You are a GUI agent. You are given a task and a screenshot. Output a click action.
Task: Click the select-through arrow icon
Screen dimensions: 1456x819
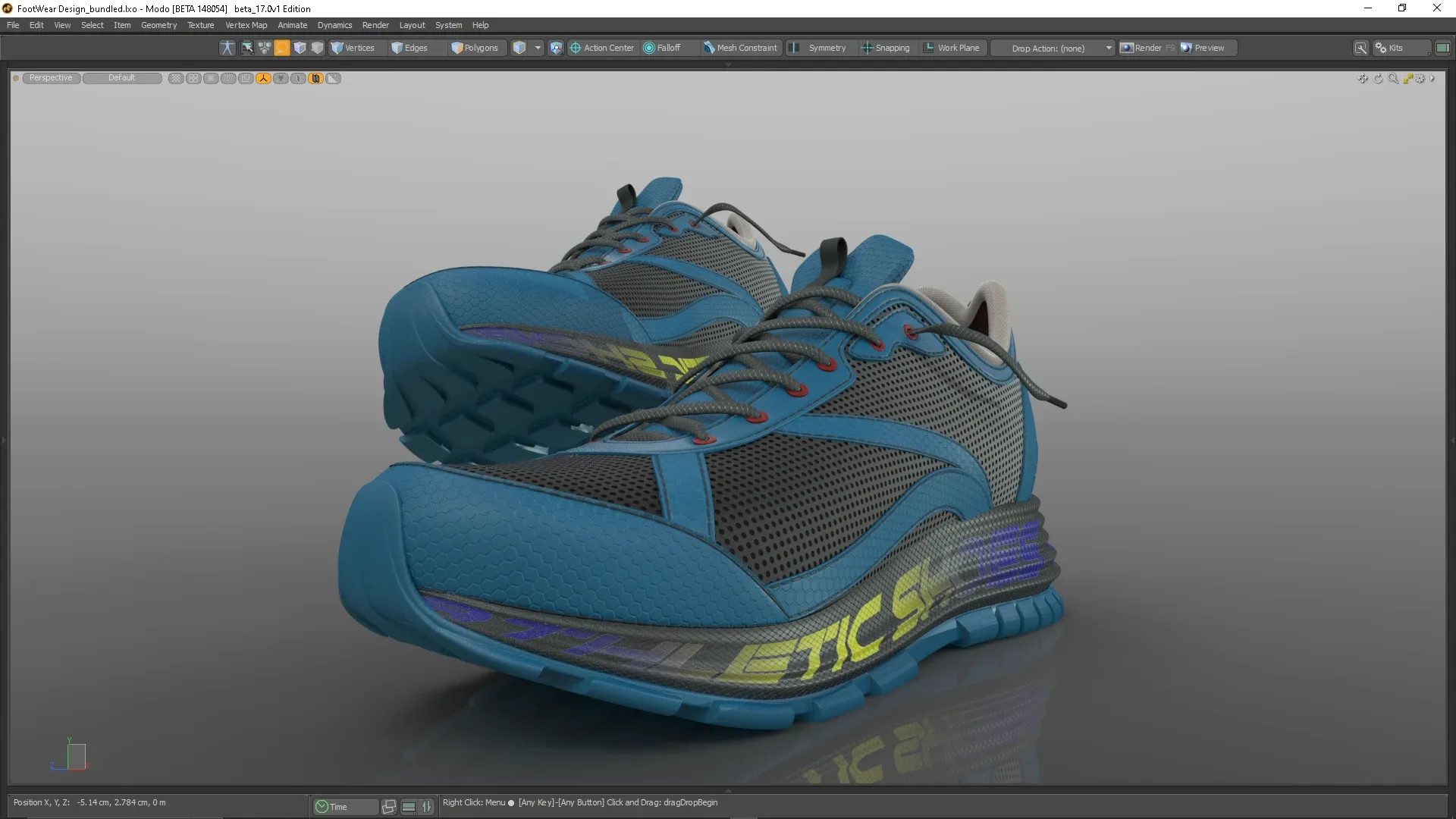click(x=247, y=48)
